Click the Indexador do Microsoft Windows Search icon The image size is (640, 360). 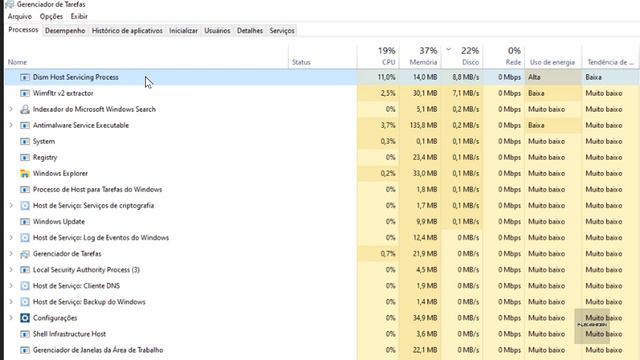[25, 109]
